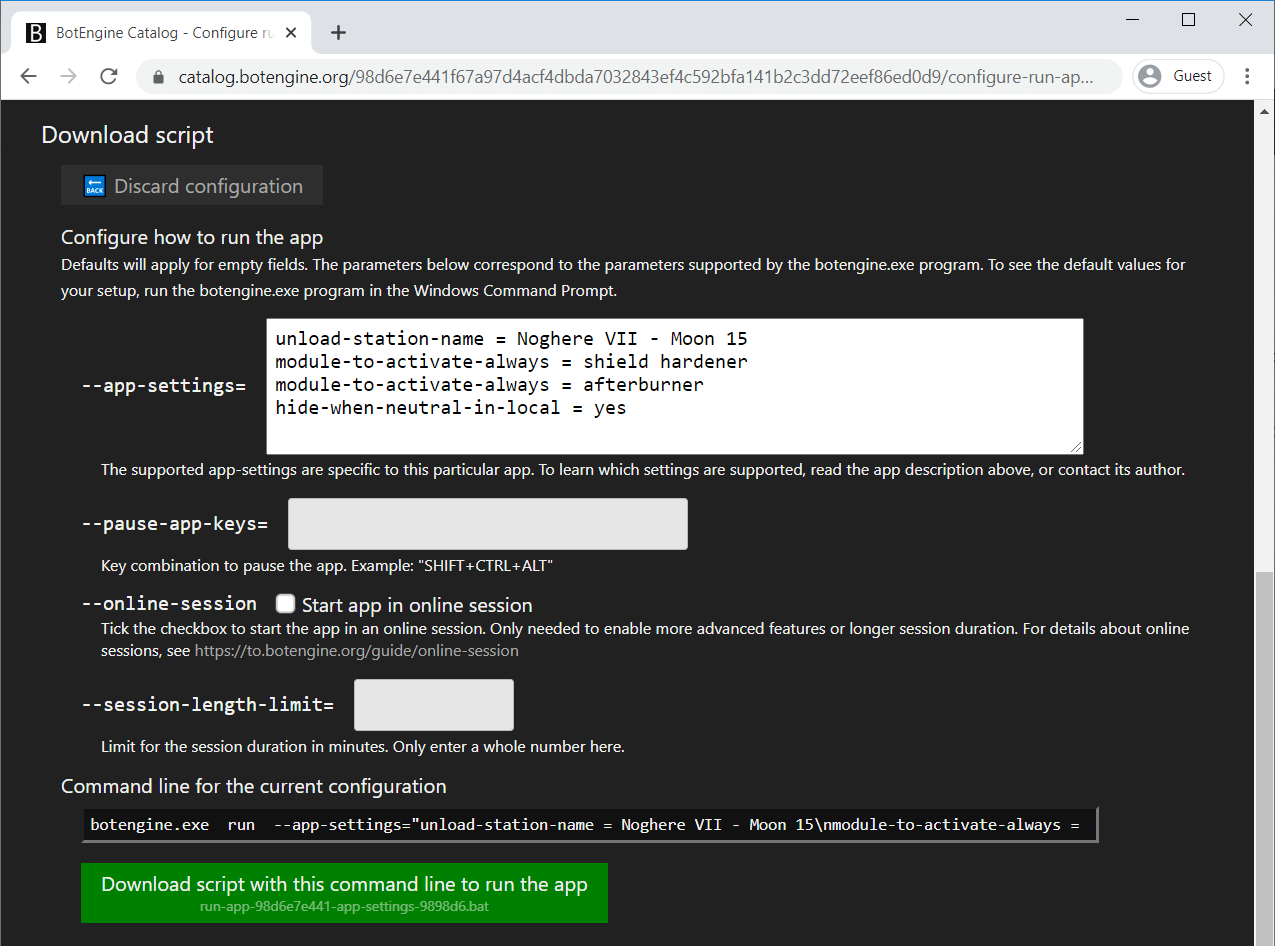Screen dimensions: 1275x946
Task: Click the 'Download script' heading
Action: (127, 135)
